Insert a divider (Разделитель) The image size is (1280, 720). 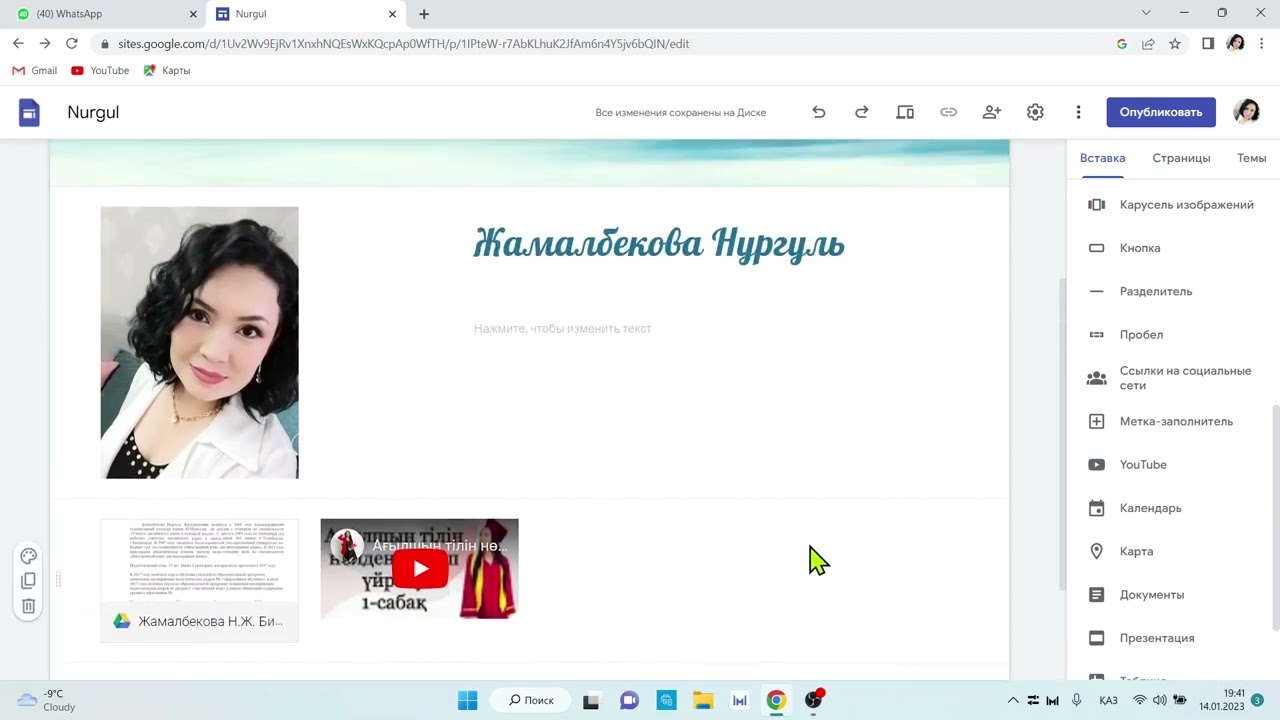coord(1170,291)
